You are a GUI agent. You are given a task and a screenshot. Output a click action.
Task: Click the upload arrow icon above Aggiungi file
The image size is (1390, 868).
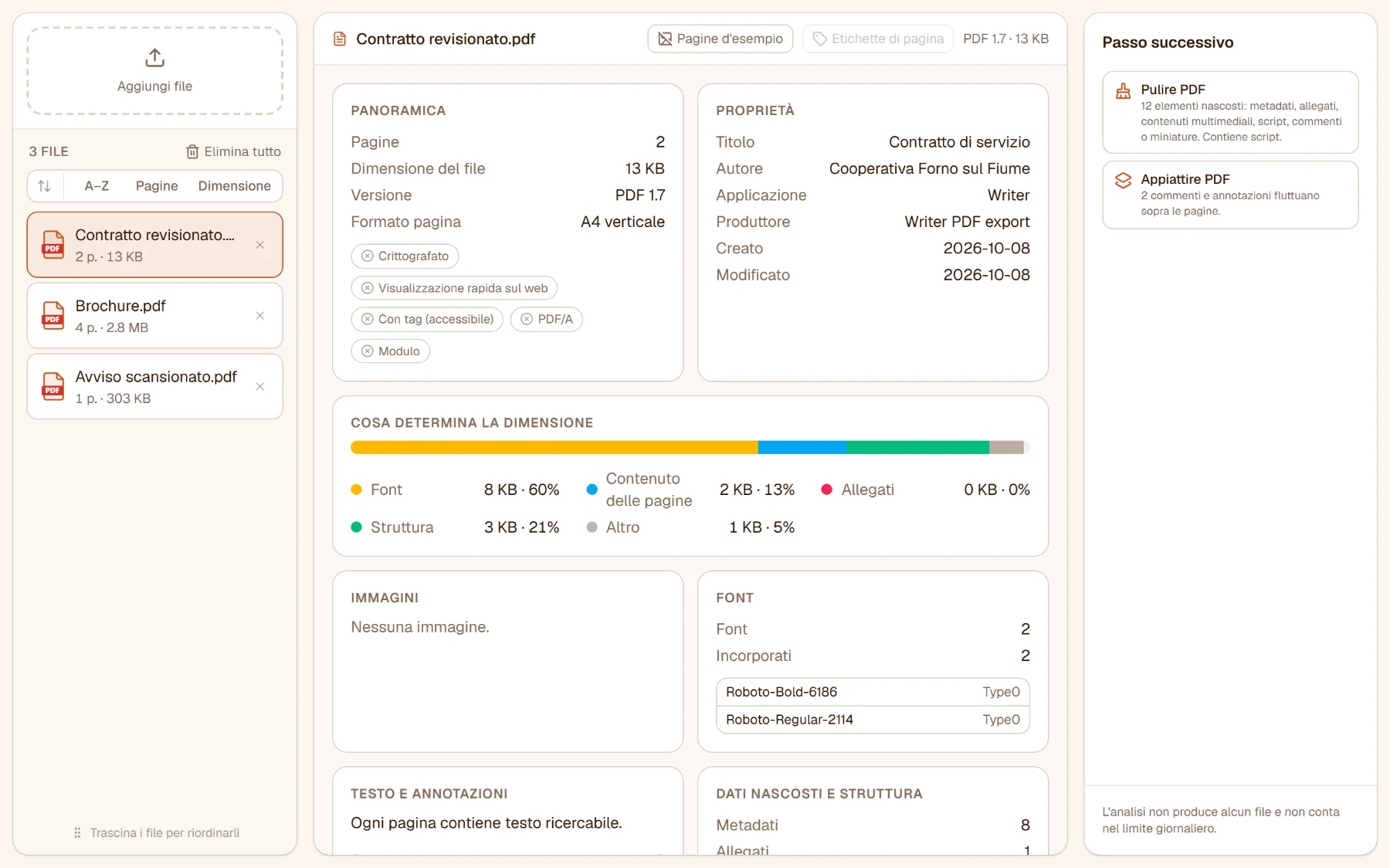154,58
